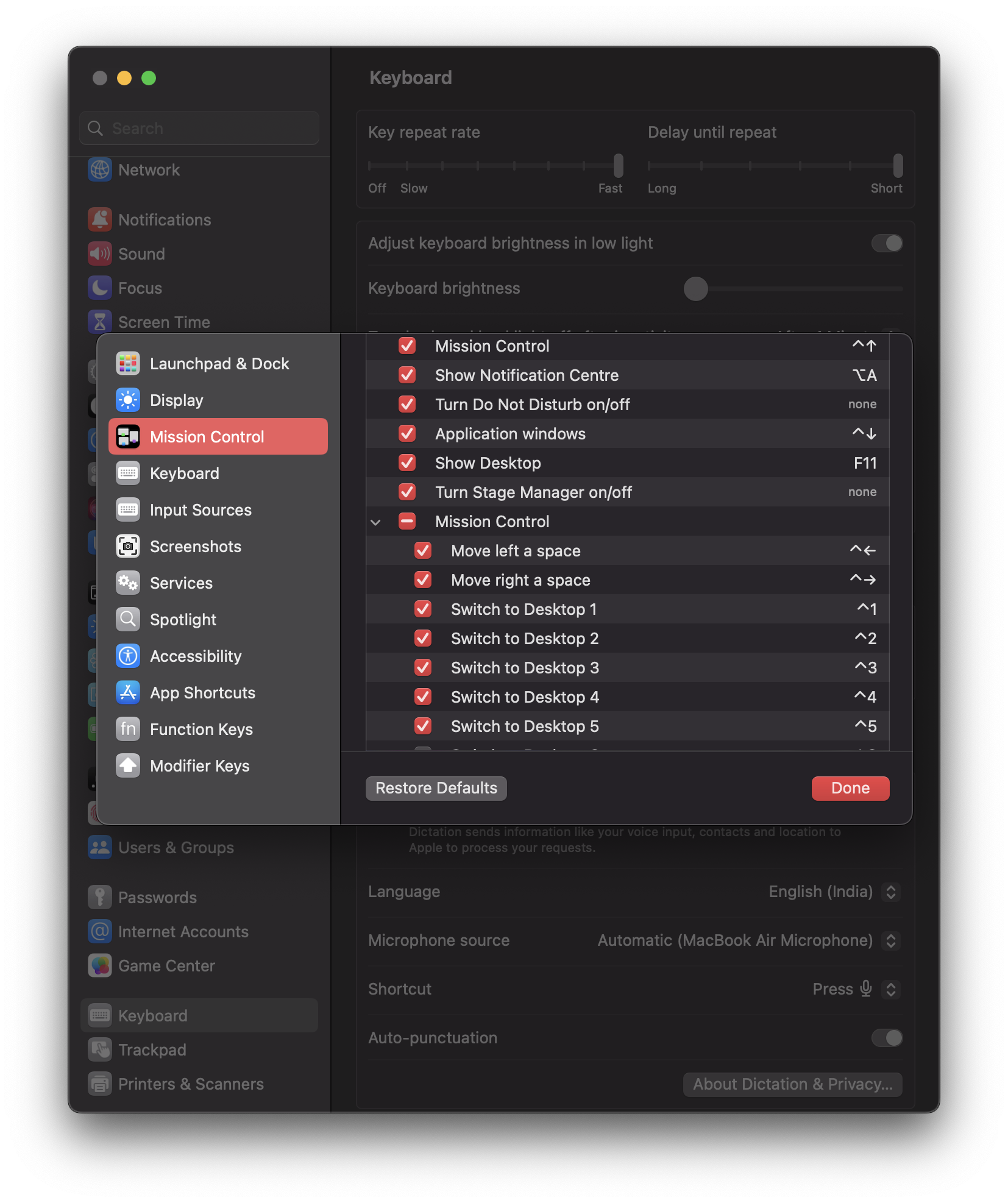Image resolution: width=1008 pixels, height=1203 pixels.
Task: Collapse the Mission Control shortcut group
Action: coord(375,522)
